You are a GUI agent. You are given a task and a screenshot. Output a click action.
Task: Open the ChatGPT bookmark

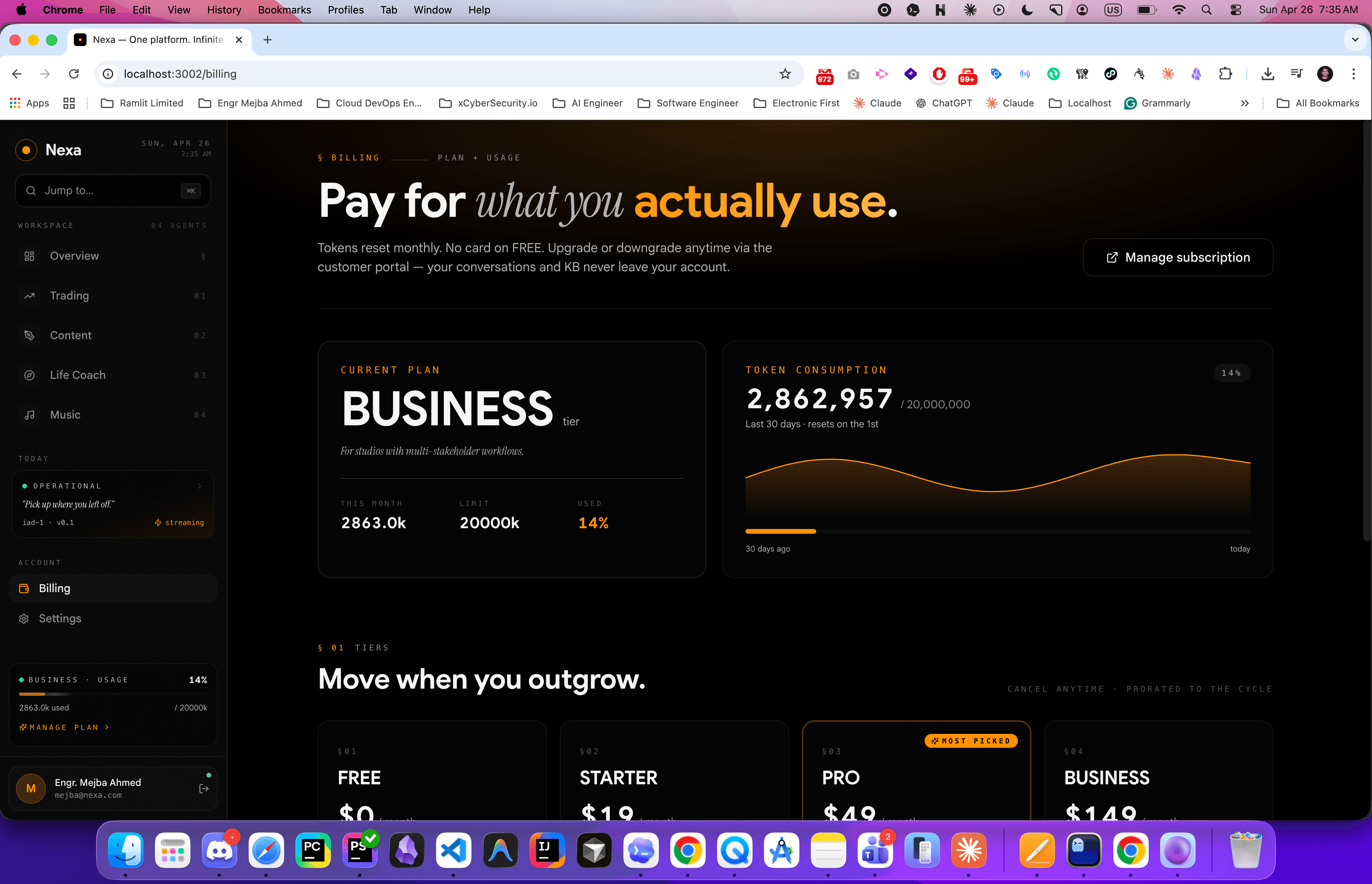coord(944,103)
